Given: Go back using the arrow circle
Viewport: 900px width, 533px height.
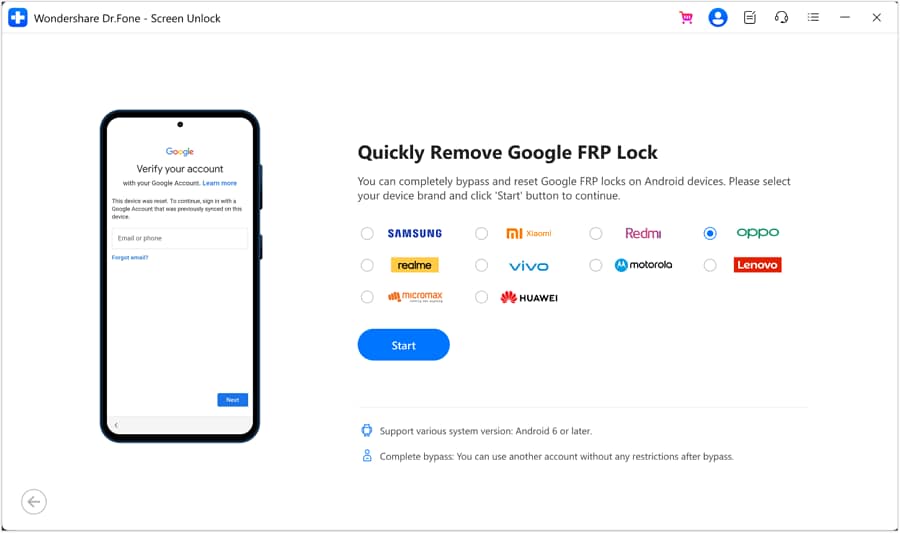Looking at the screenshot, I should pos(34,502).
